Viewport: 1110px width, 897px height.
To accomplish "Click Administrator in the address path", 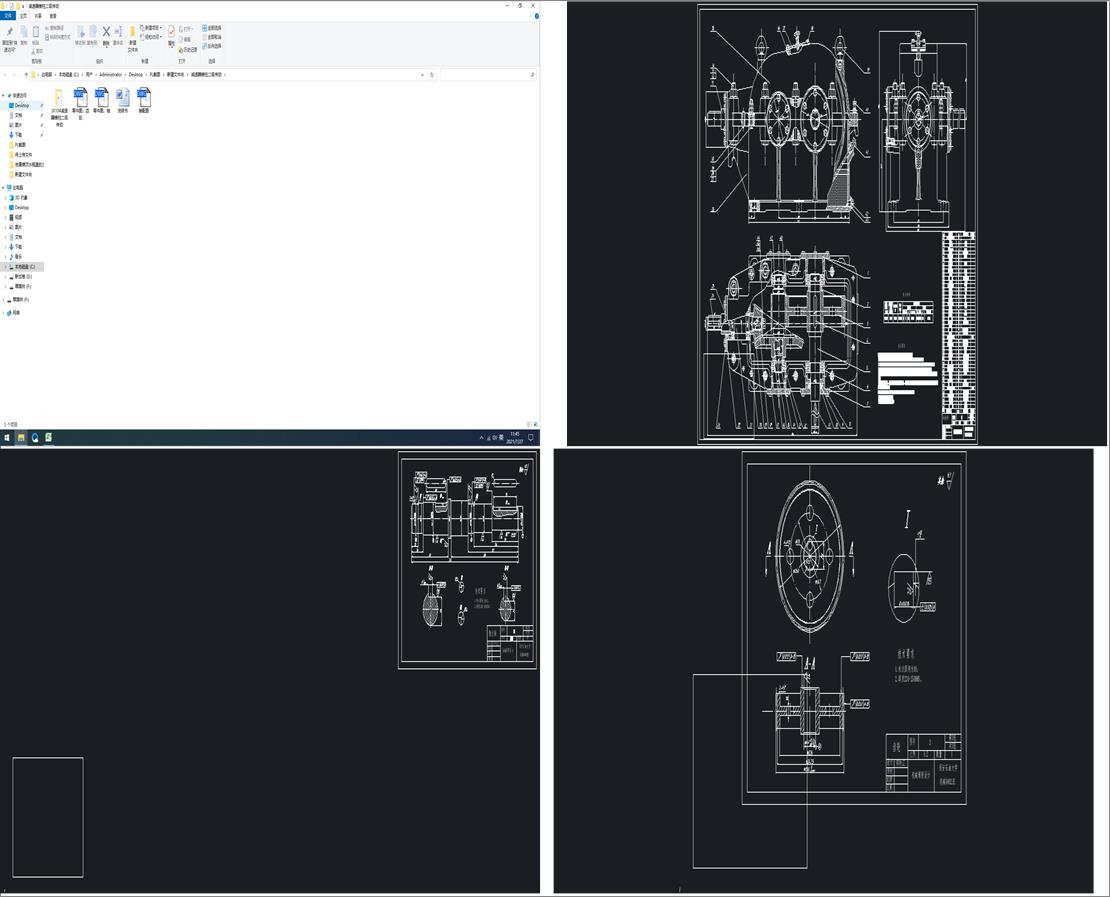I will tap(110, 75).
